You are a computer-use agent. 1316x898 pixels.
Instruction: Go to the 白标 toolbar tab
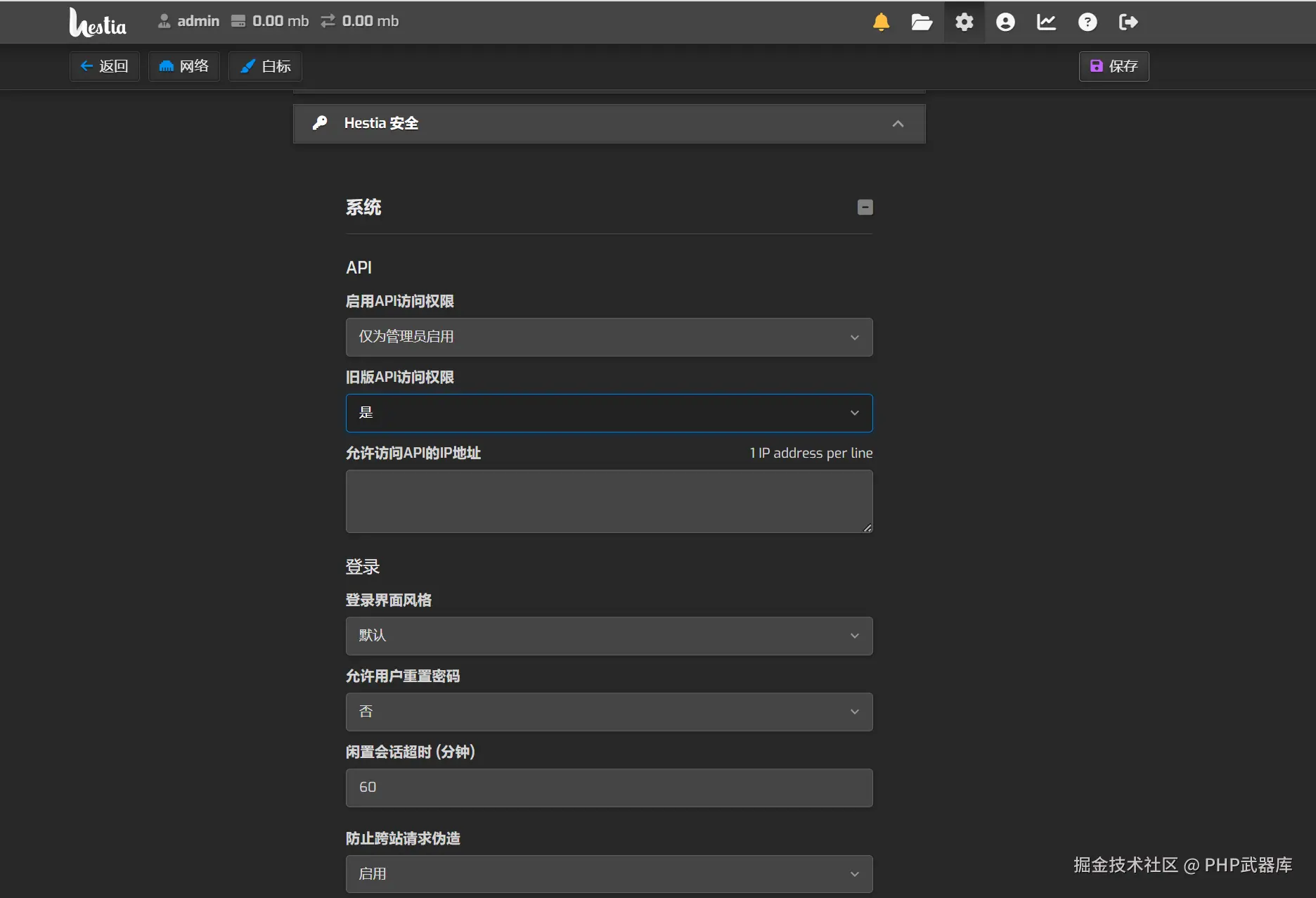(x=265, y=66)
